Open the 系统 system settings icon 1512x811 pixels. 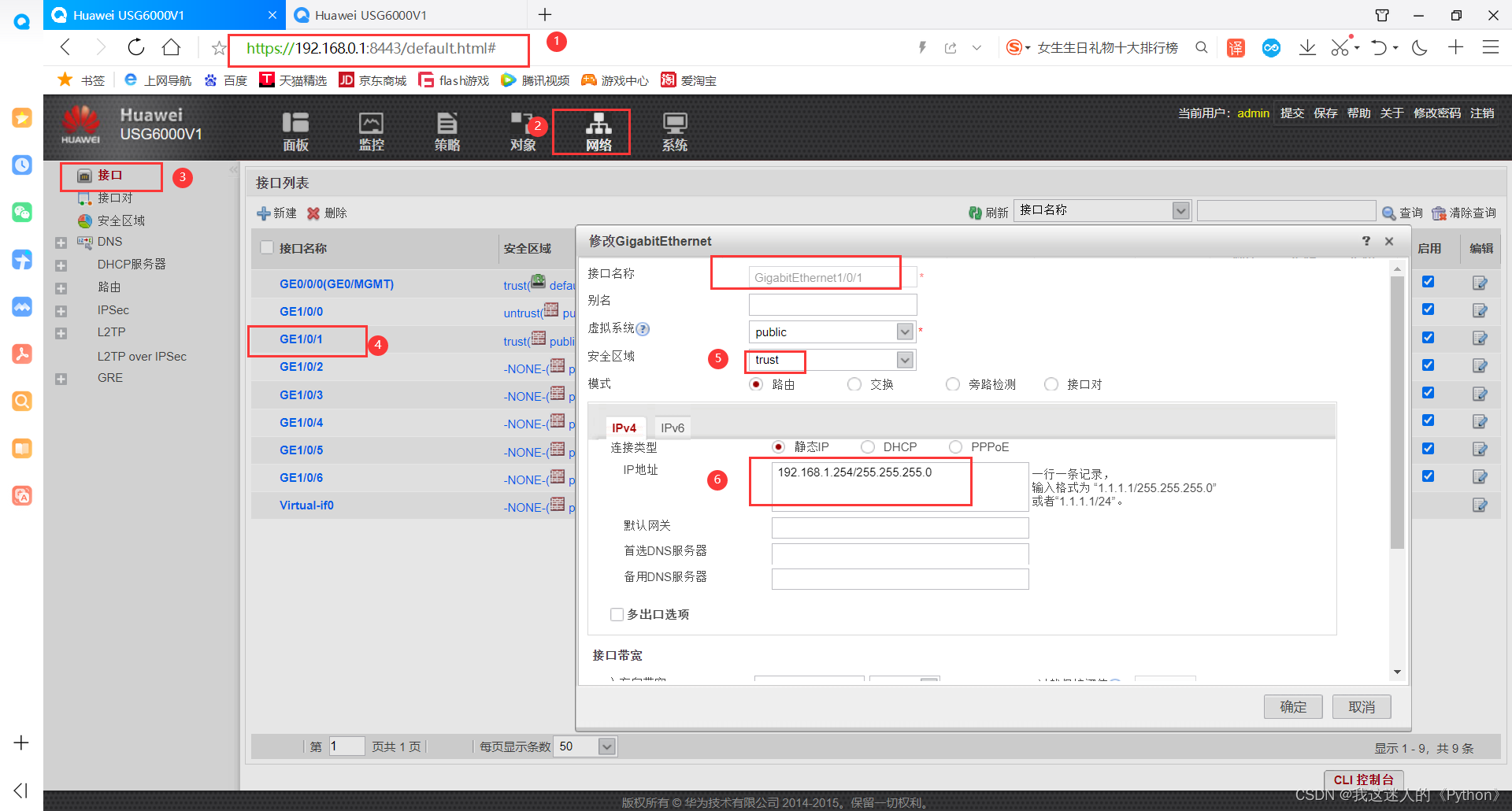click(673, 130)
